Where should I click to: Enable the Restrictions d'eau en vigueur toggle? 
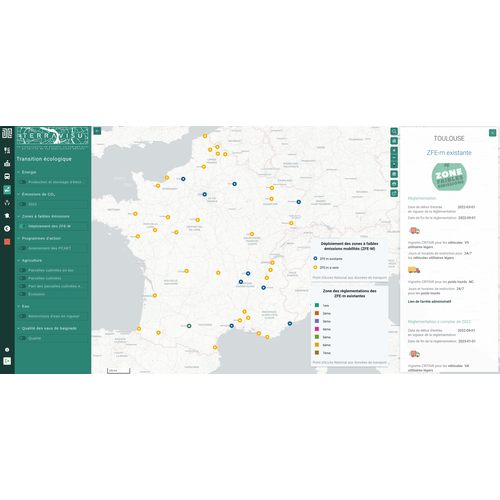tap(23, 316)
